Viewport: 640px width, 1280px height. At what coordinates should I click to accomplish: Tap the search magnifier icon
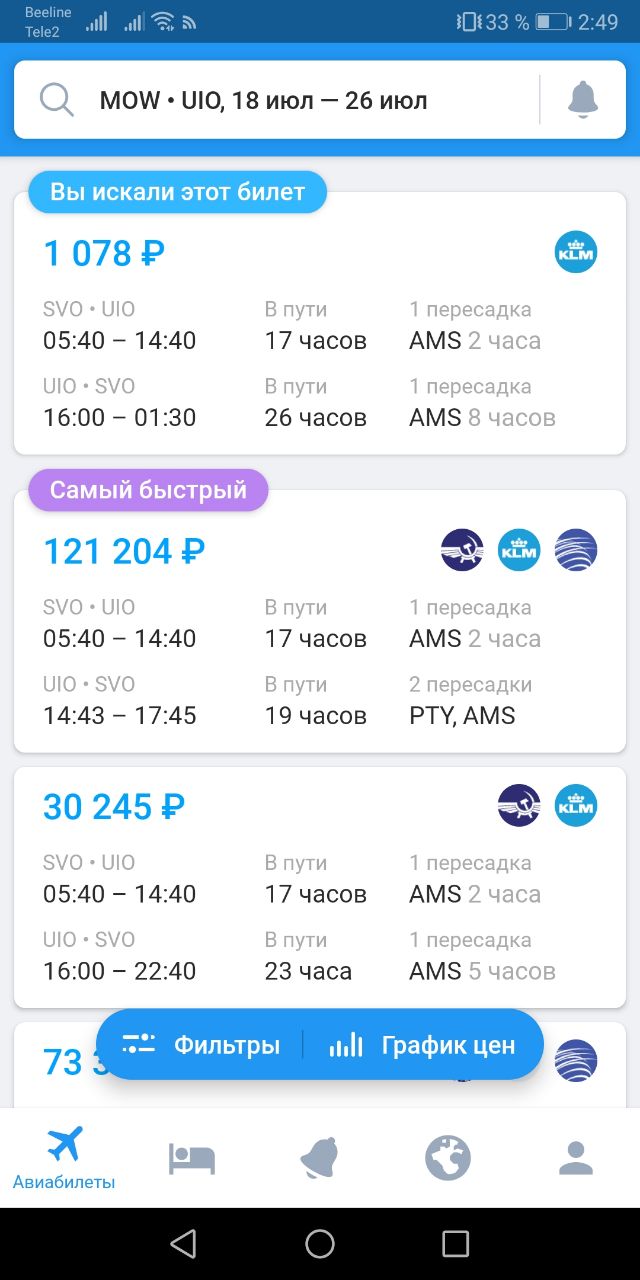click(56, 100)
